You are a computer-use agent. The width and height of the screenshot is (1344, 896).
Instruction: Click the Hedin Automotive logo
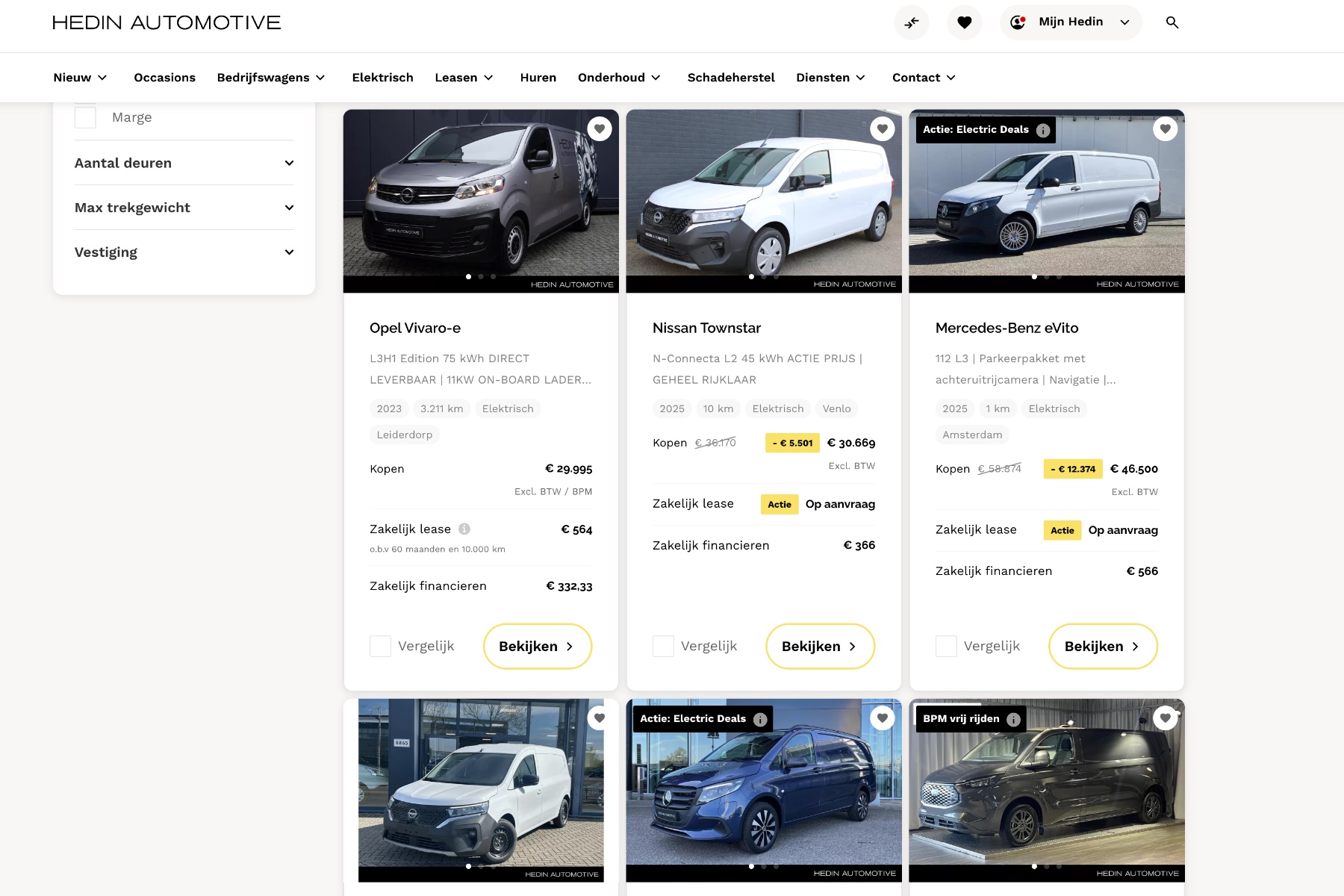167,22
